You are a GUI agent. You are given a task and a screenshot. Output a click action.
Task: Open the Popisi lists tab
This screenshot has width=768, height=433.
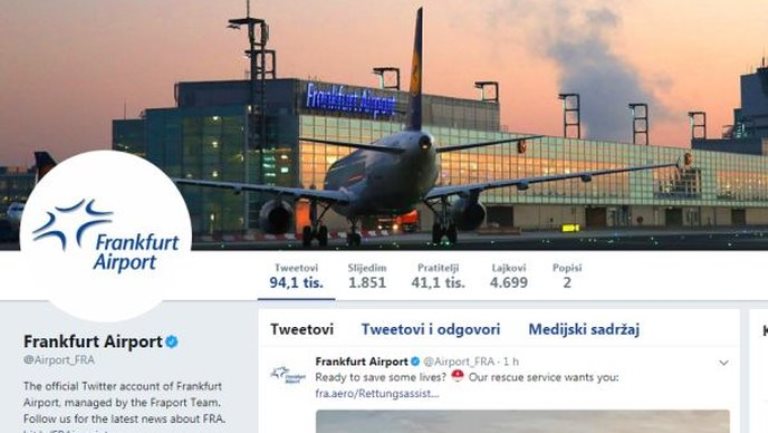(x=567, y=276)
